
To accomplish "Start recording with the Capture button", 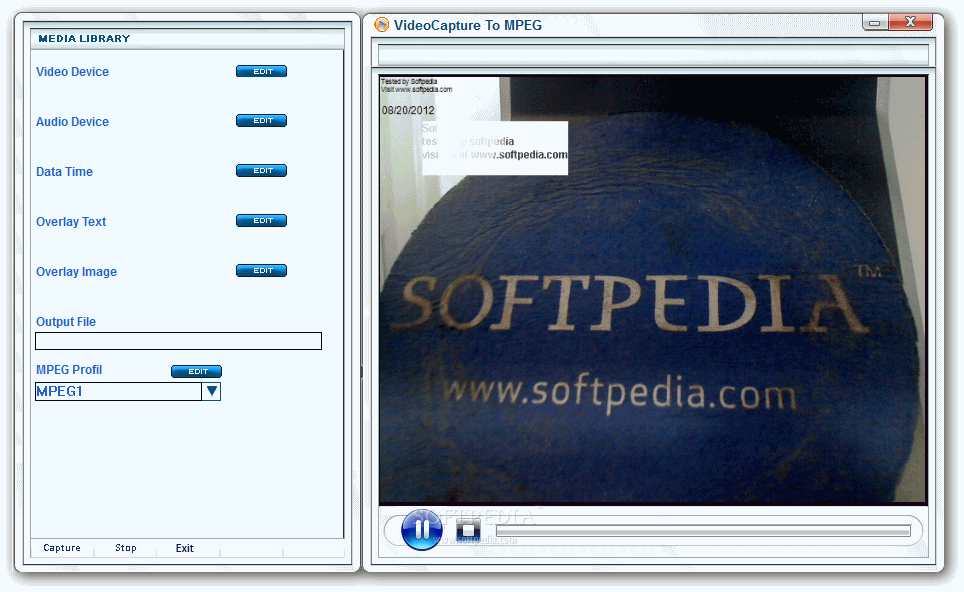I will point(61,548).
